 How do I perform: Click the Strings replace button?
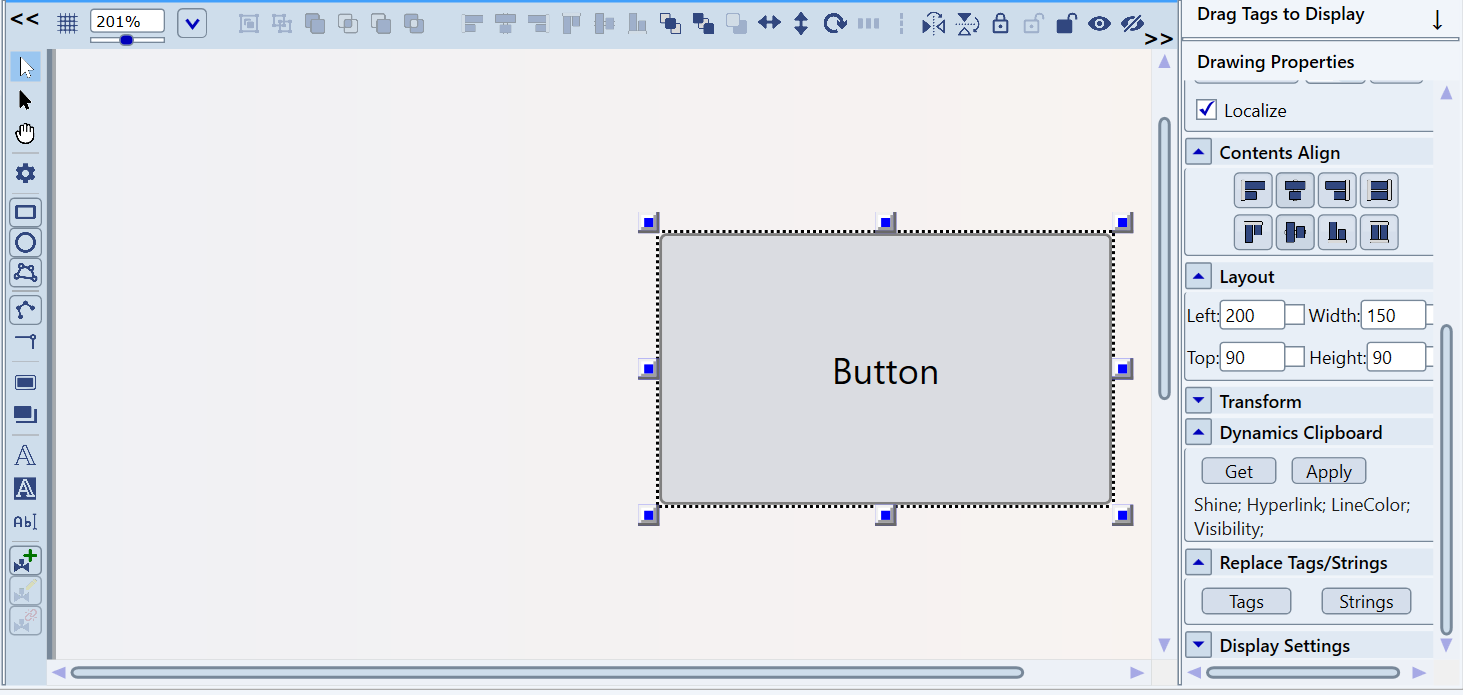click(1365, 601)
